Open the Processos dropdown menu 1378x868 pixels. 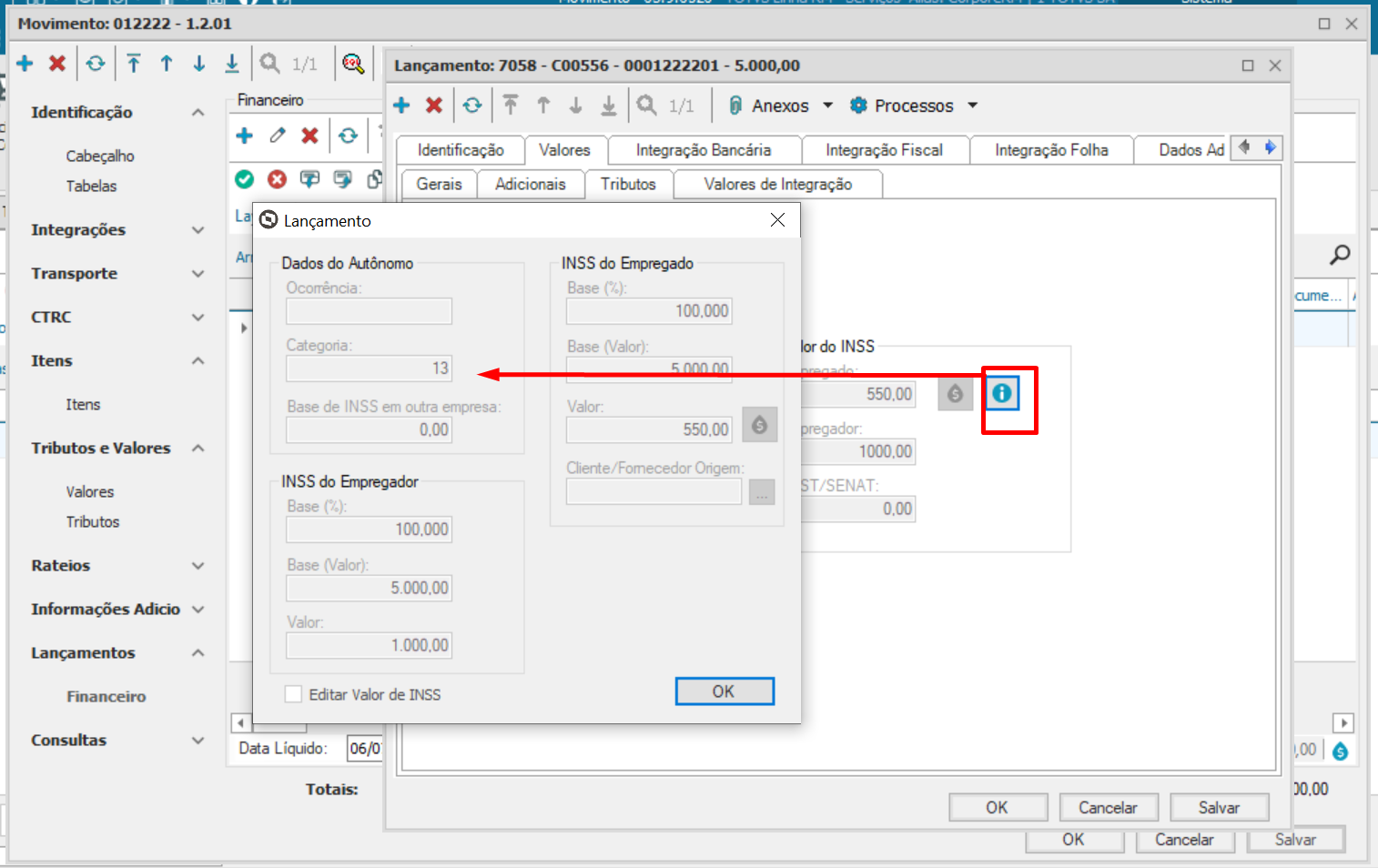[x=914, y=106]
